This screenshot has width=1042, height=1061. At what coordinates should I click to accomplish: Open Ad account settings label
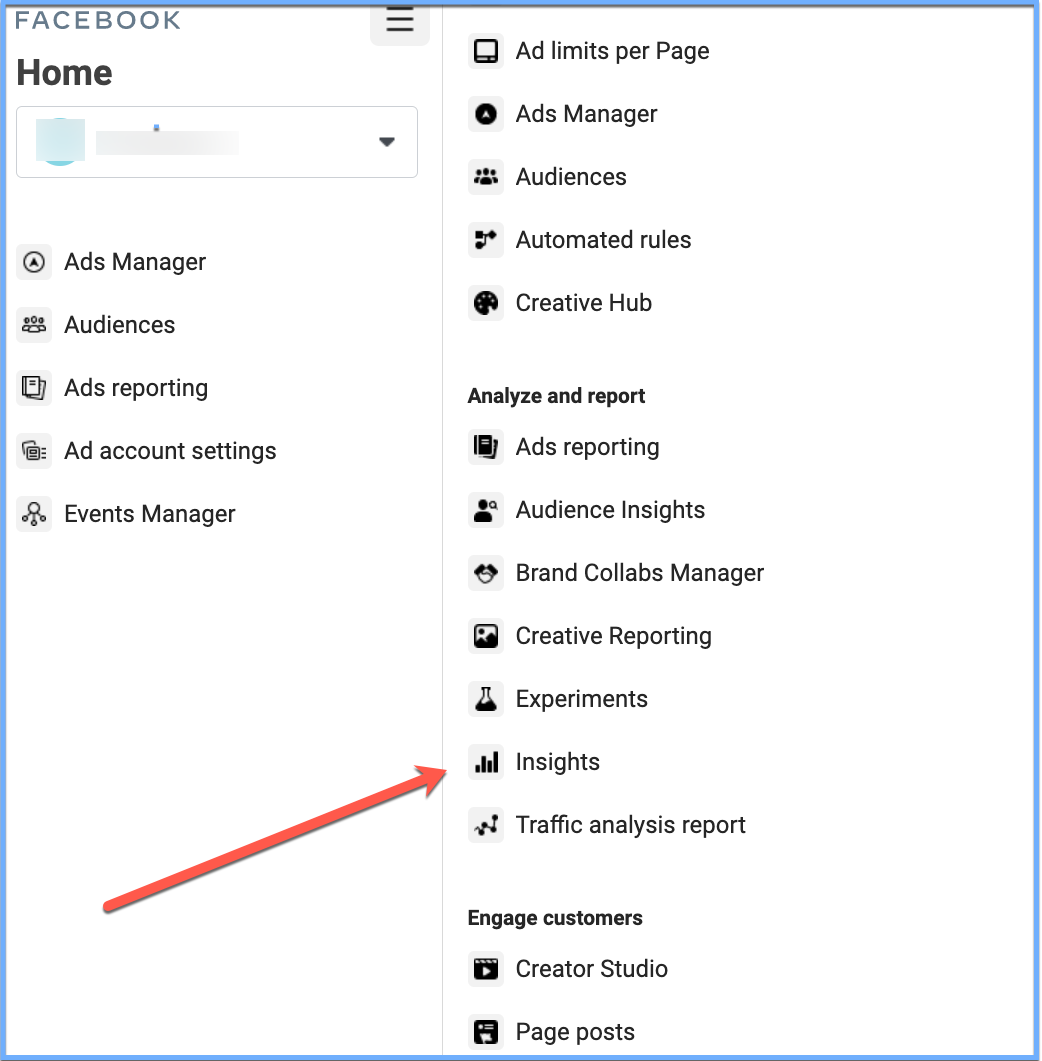[170, 451]
